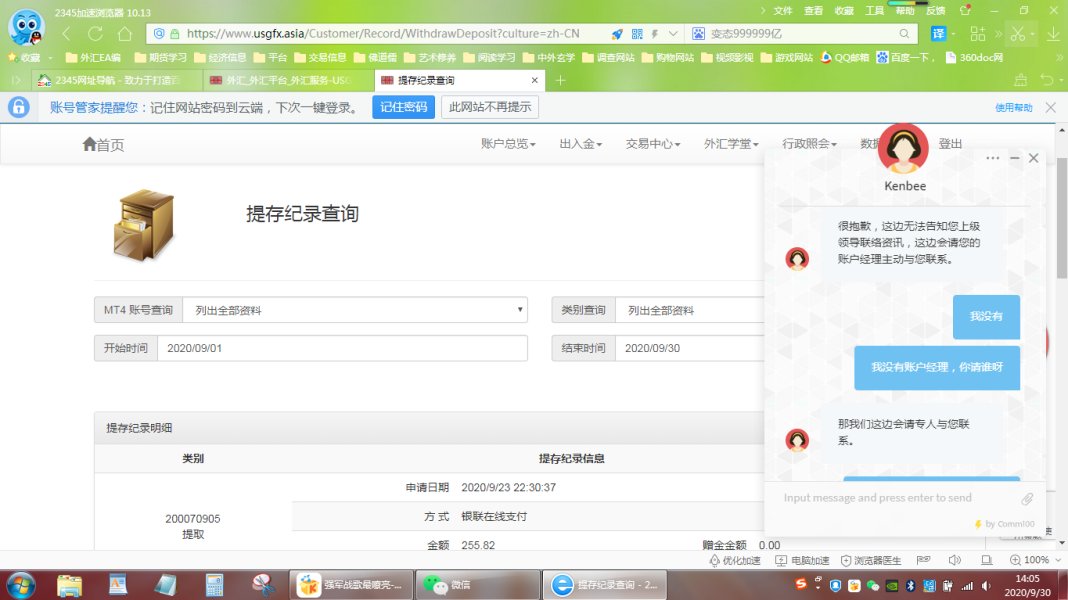Expand the 交易中心 navigation menu

(652, 144)
